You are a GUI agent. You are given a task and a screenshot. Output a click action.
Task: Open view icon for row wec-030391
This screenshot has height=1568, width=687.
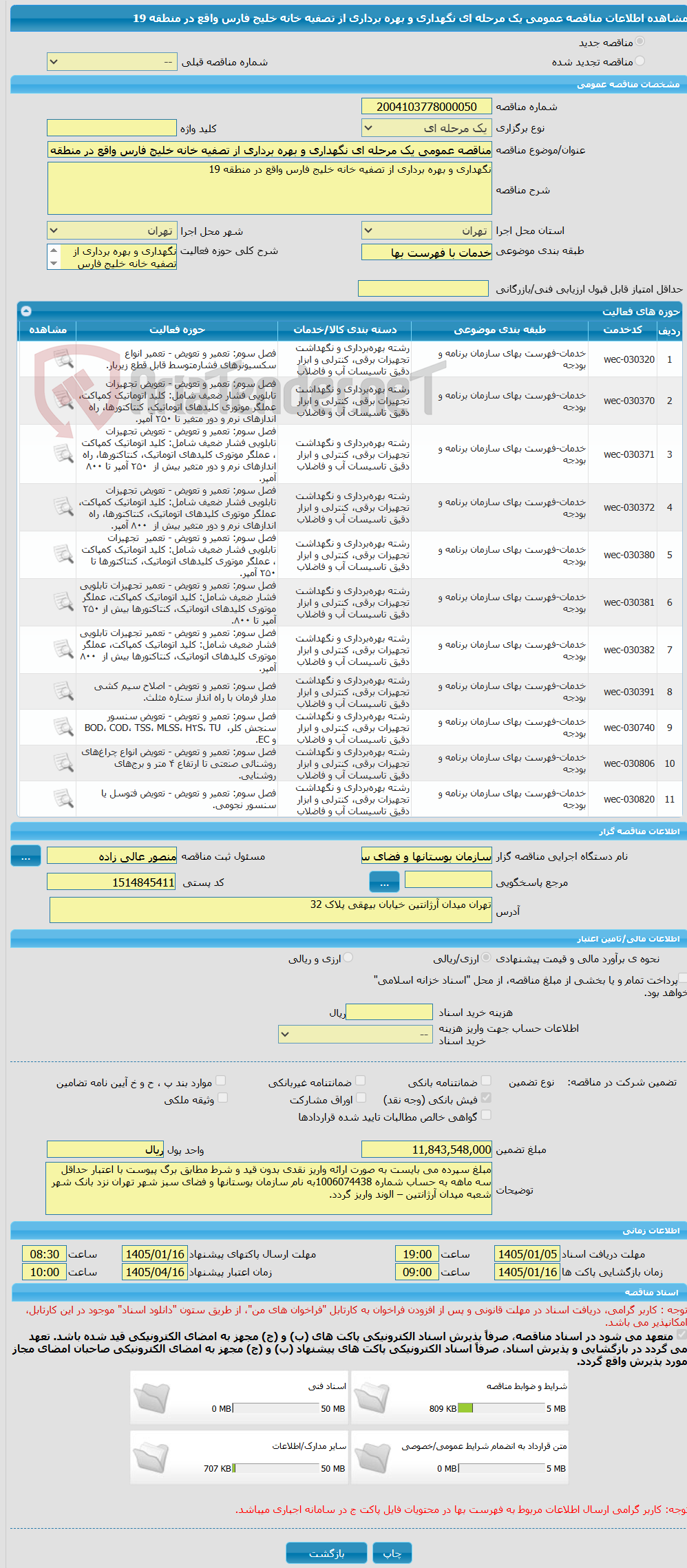[63, 691]
